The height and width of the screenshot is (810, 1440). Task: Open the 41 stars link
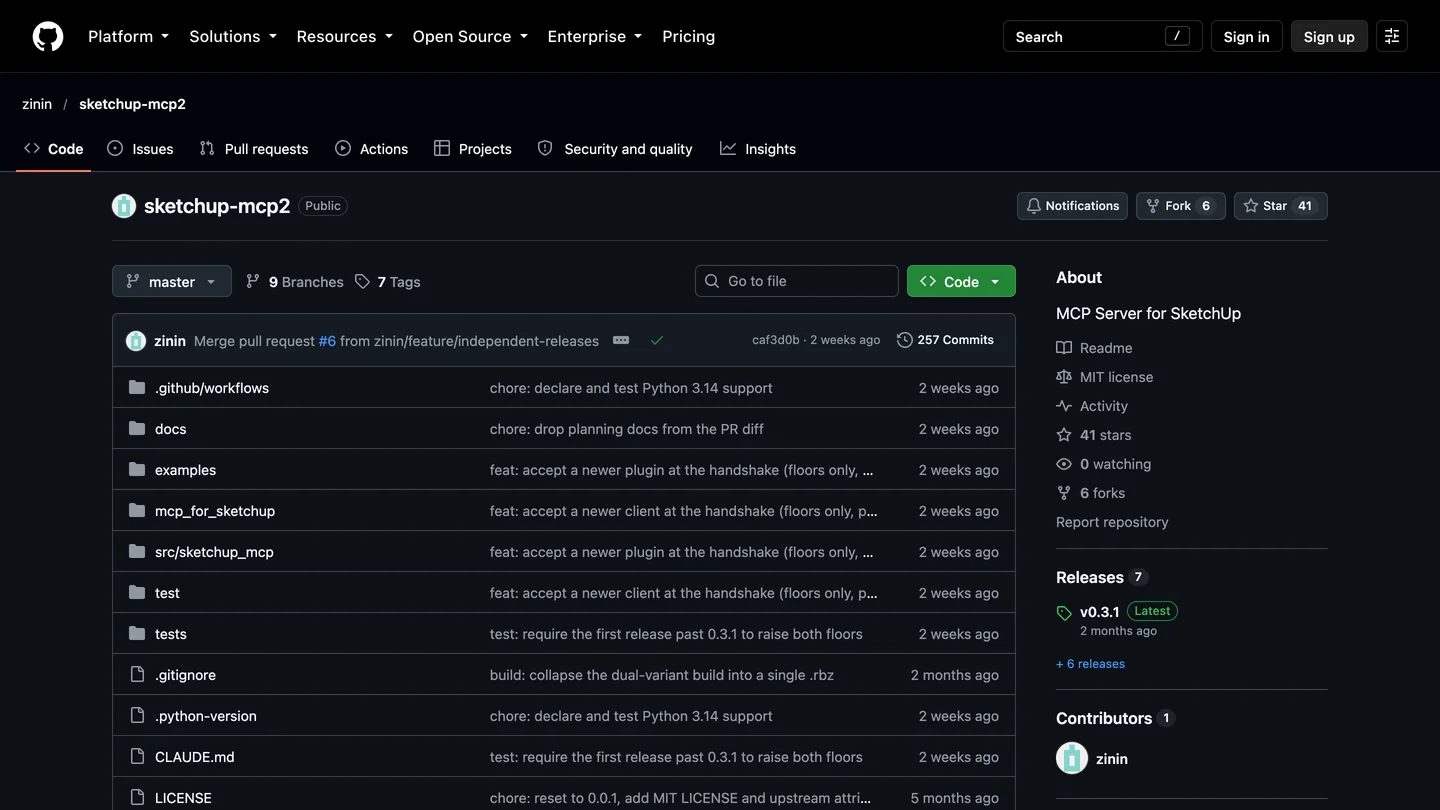click(x=1094, y=435)
